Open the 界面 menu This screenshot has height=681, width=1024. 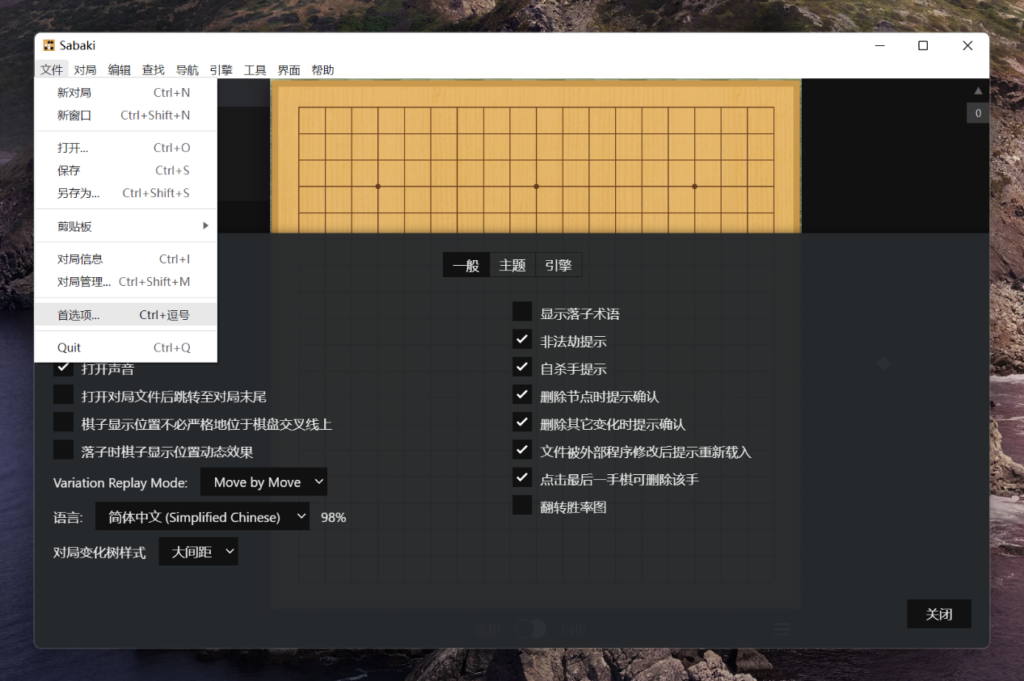[x=289, y=70]
